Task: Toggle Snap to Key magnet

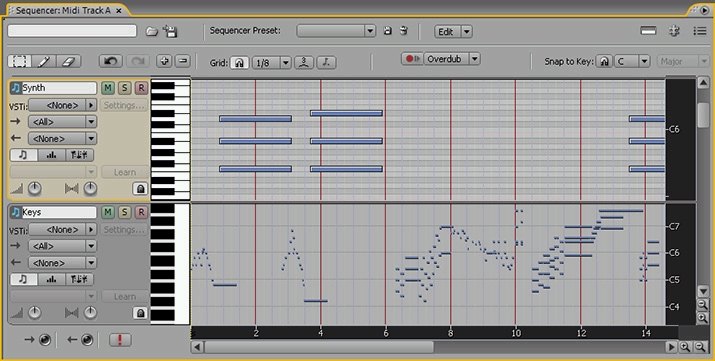Action: [604, 61]
